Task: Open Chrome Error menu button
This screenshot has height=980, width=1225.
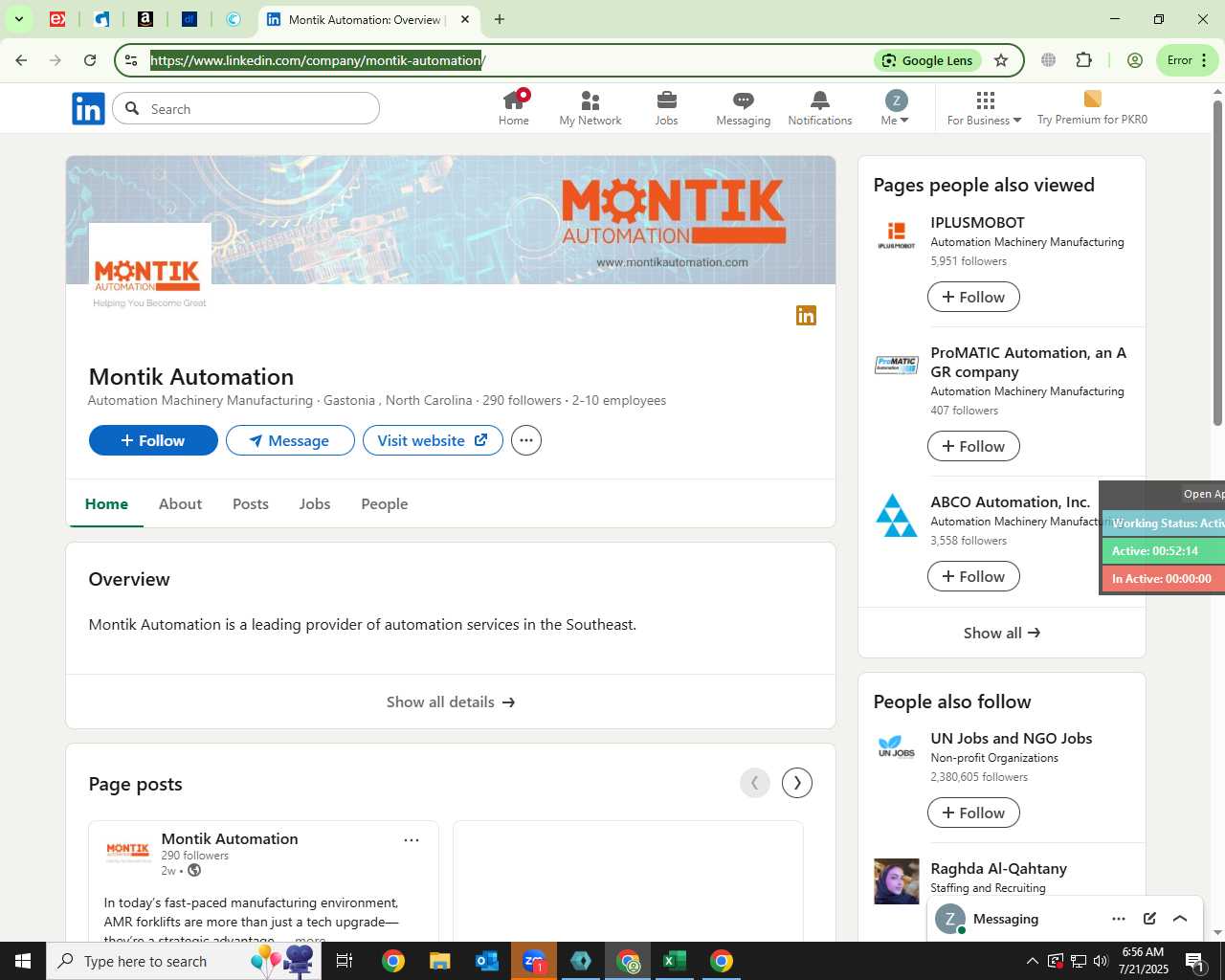Action: pyautogui.click(x=1188, y=60)
